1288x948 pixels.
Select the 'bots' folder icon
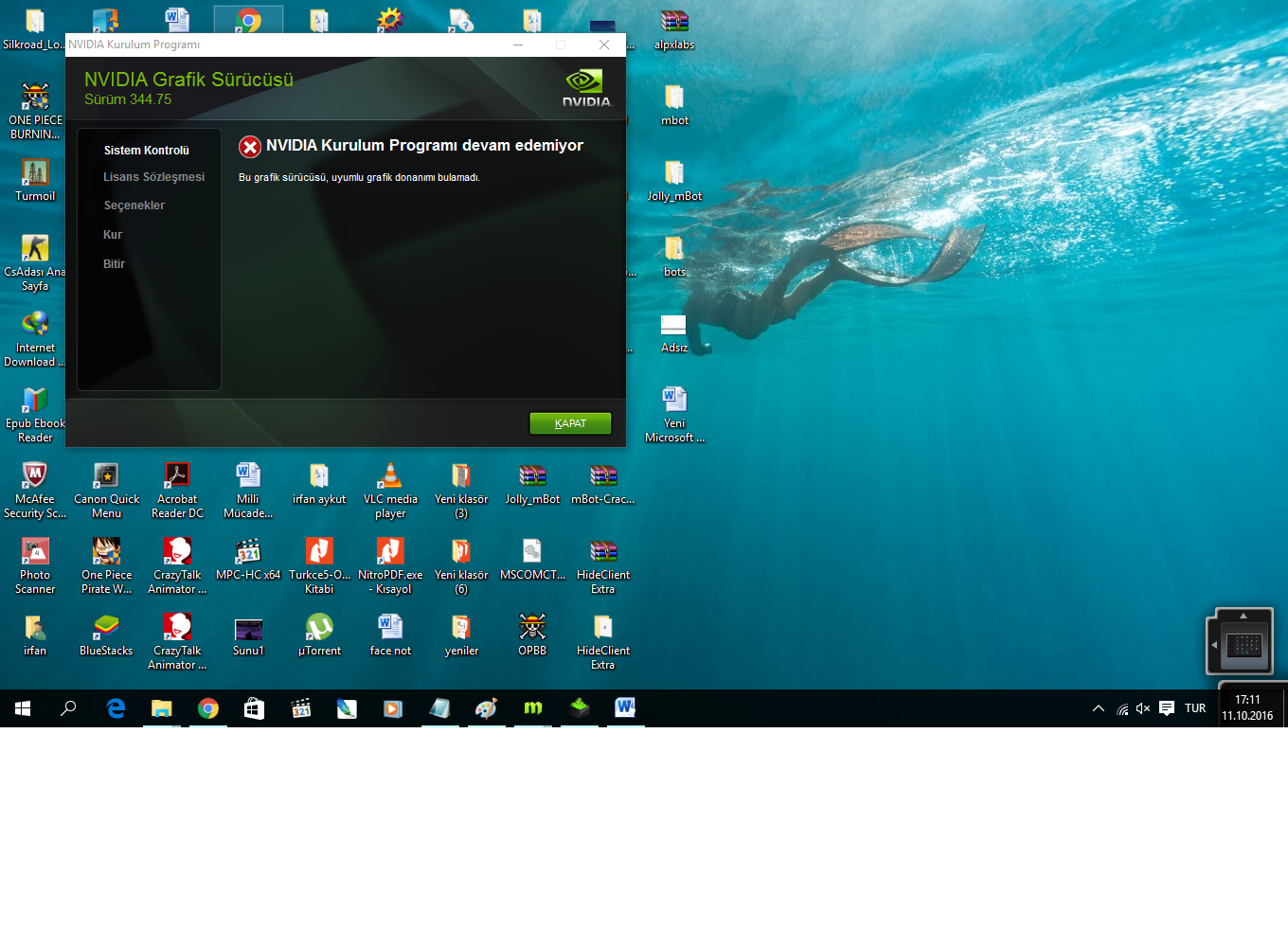(x=674, y=256)
